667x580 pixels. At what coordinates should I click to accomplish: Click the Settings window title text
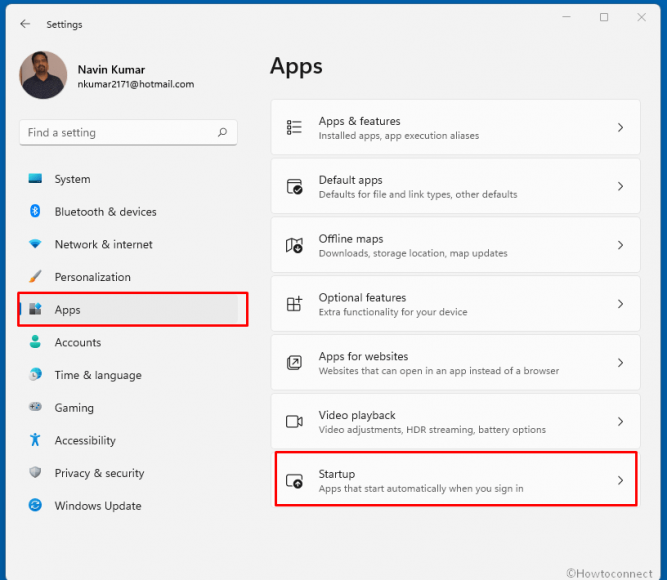click(64, 25)
